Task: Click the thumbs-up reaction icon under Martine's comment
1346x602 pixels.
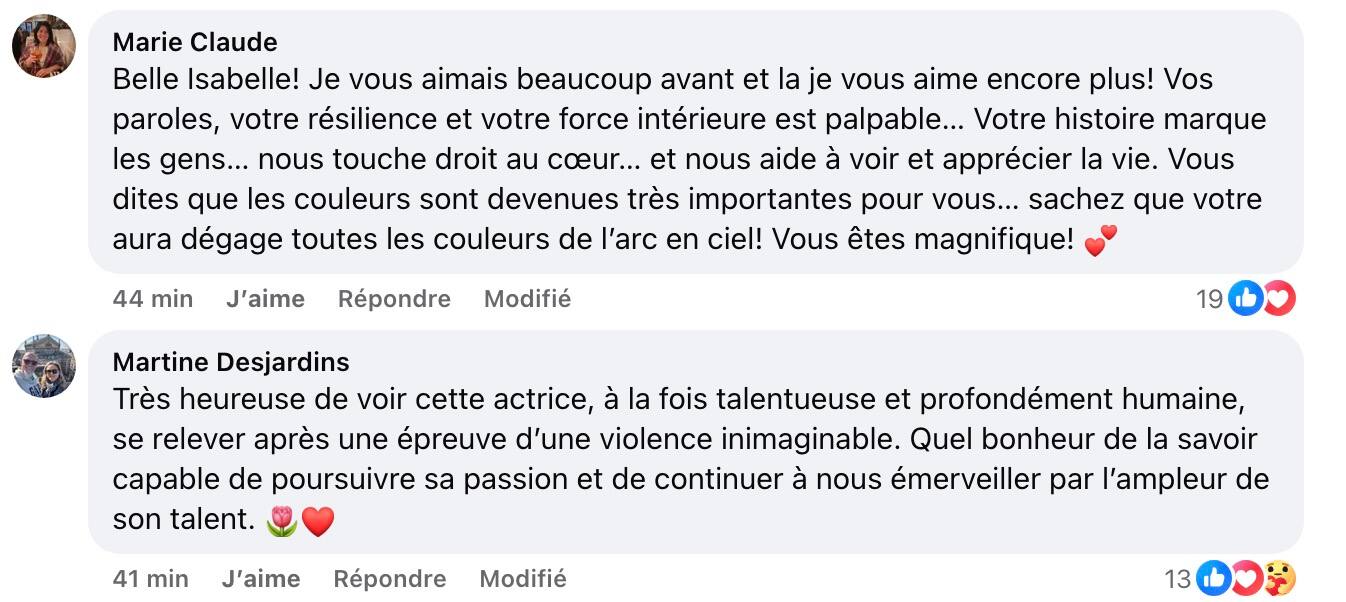Action: 1216,578
